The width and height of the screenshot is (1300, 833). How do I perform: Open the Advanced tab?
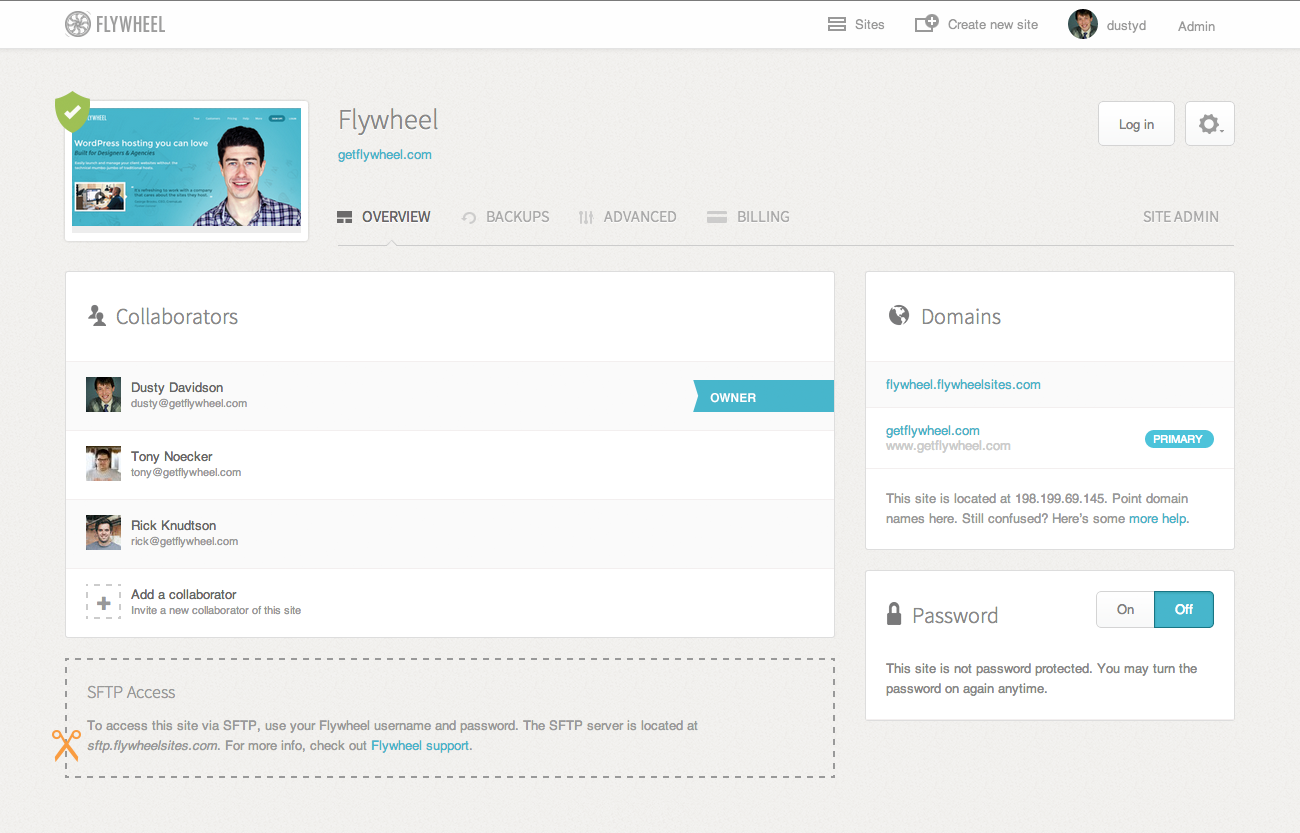628,217
